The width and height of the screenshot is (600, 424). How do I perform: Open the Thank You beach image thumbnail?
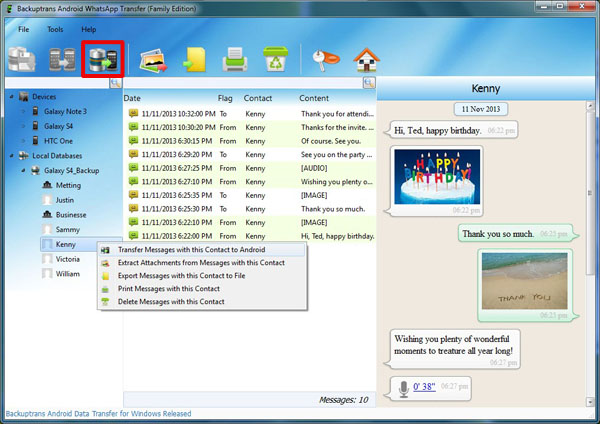coord(525,281)
